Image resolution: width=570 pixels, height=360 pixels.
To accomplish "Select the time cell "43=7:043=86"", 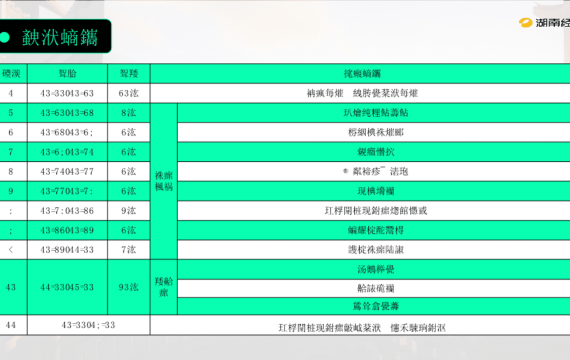I will click(x=67, y=211).
